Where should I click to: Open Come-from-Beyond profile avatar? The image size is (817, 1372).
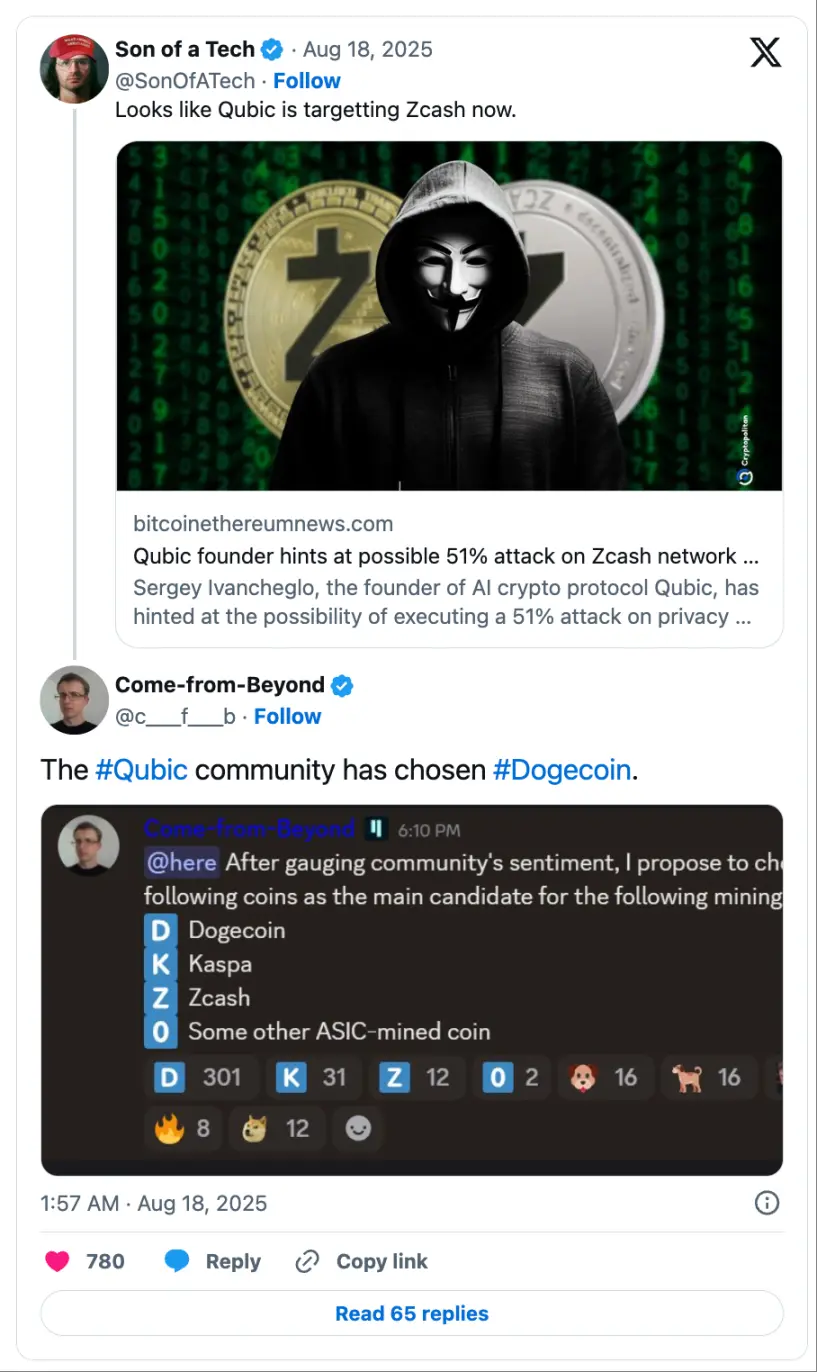(x=74, y=700)
